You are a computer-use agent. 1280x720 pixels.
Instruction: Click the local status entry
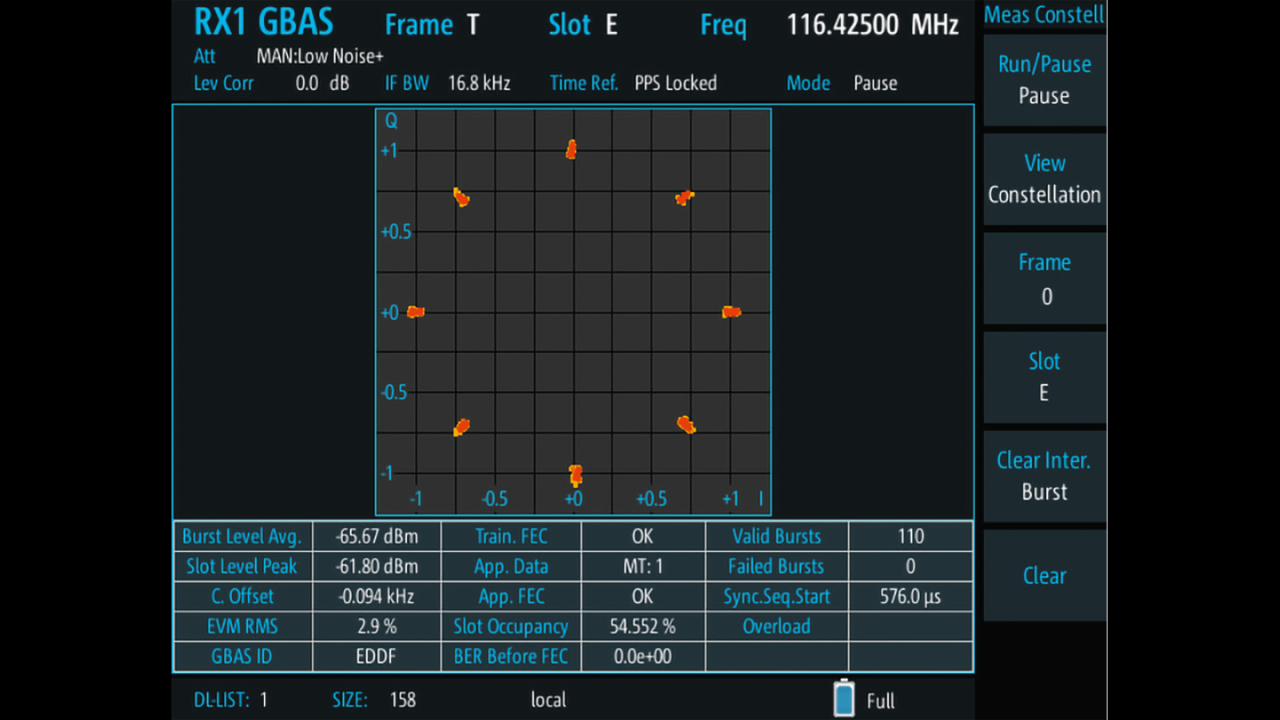(x=548, y=700)
